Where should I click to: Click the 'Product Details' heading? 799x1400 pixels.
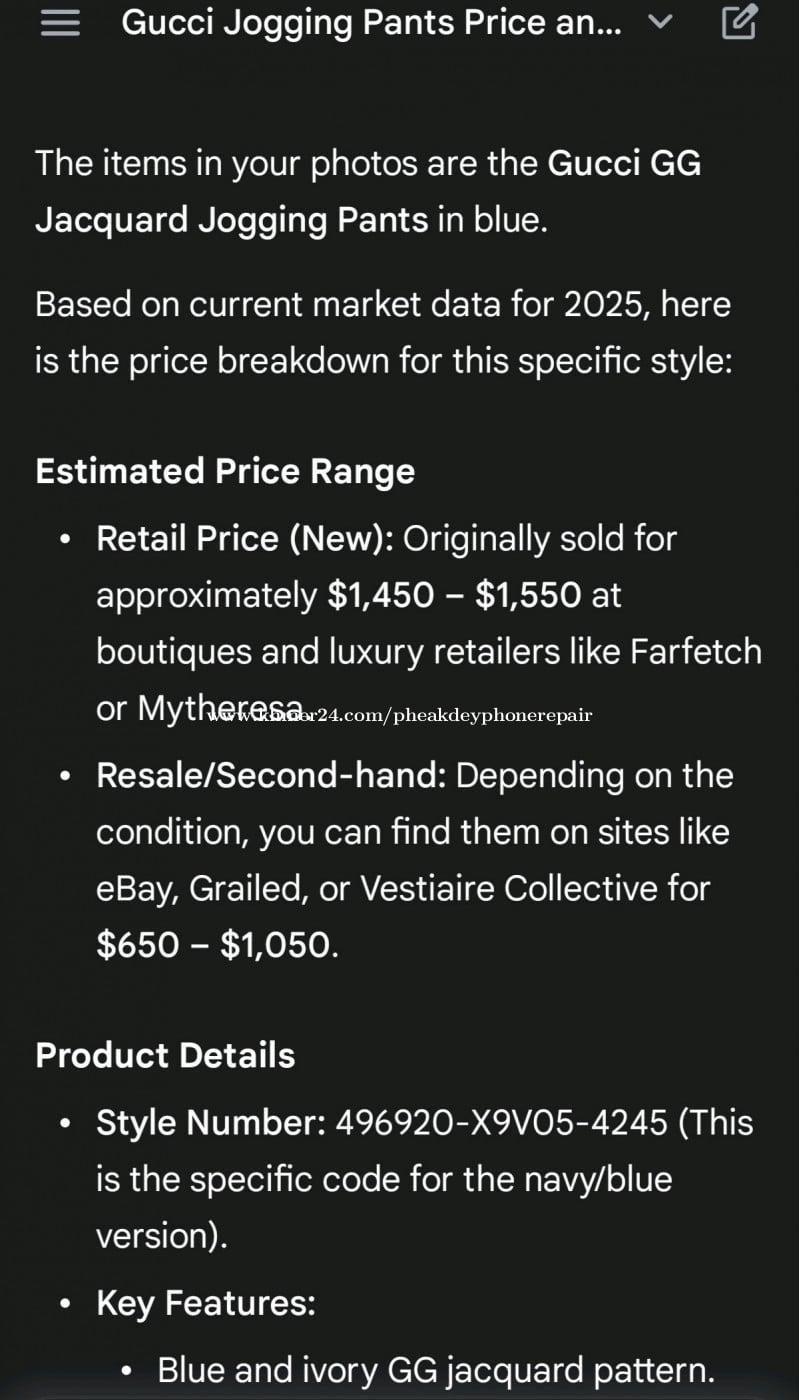165,1055
